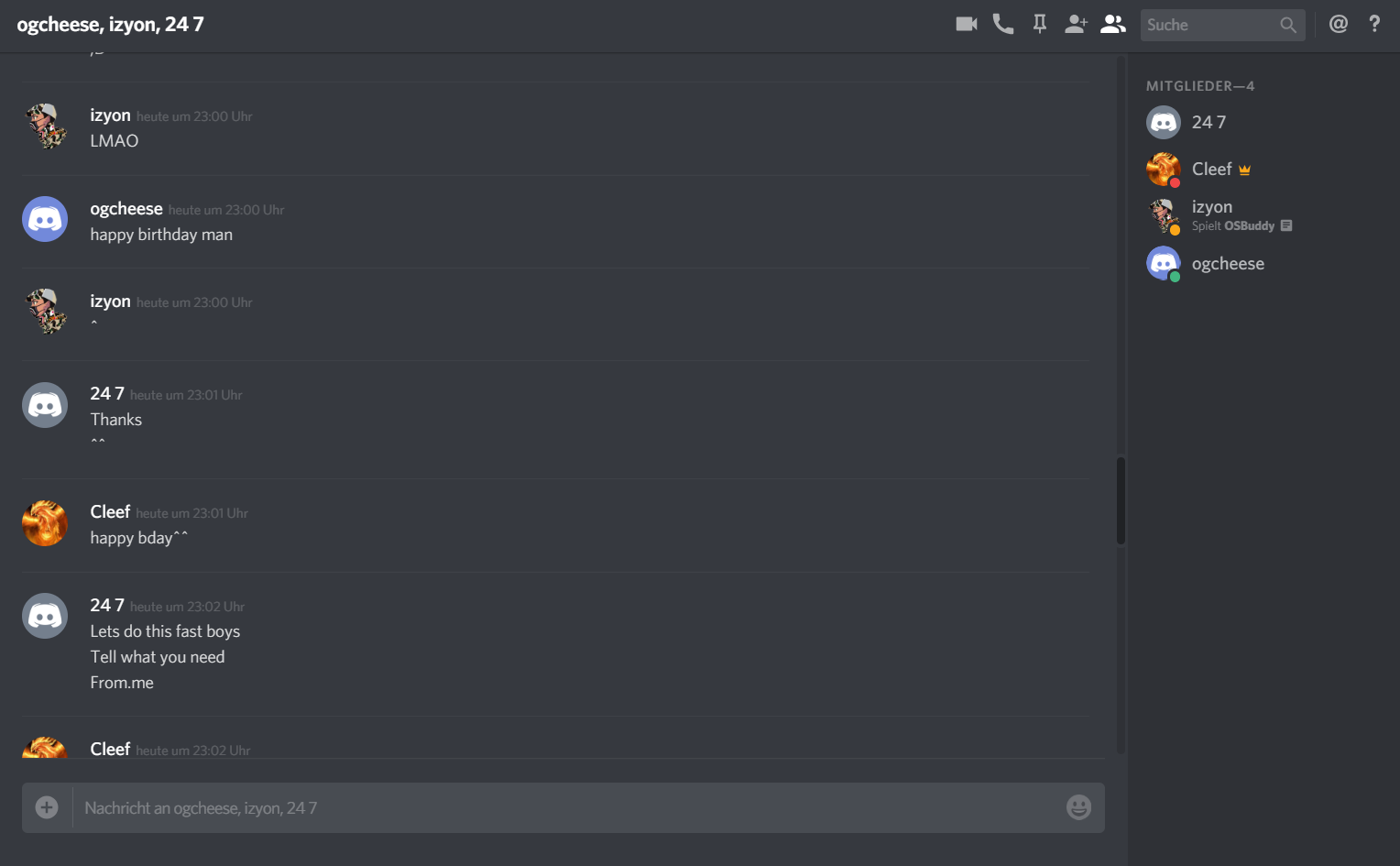The width and height of the screenshot is (1400, 866).
Task: Open the emoji picker
Action: pos(1078,807)
